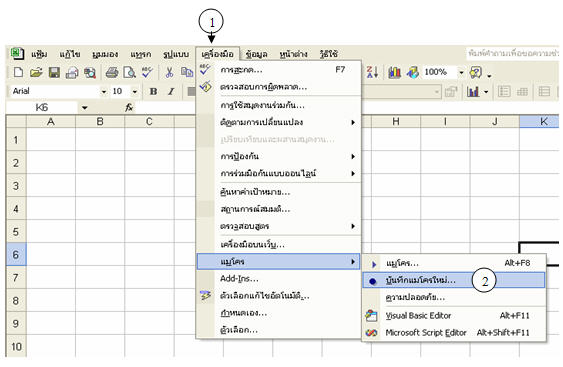Click the insert function fx icon
563x367 pixels.
click(129, 107)
